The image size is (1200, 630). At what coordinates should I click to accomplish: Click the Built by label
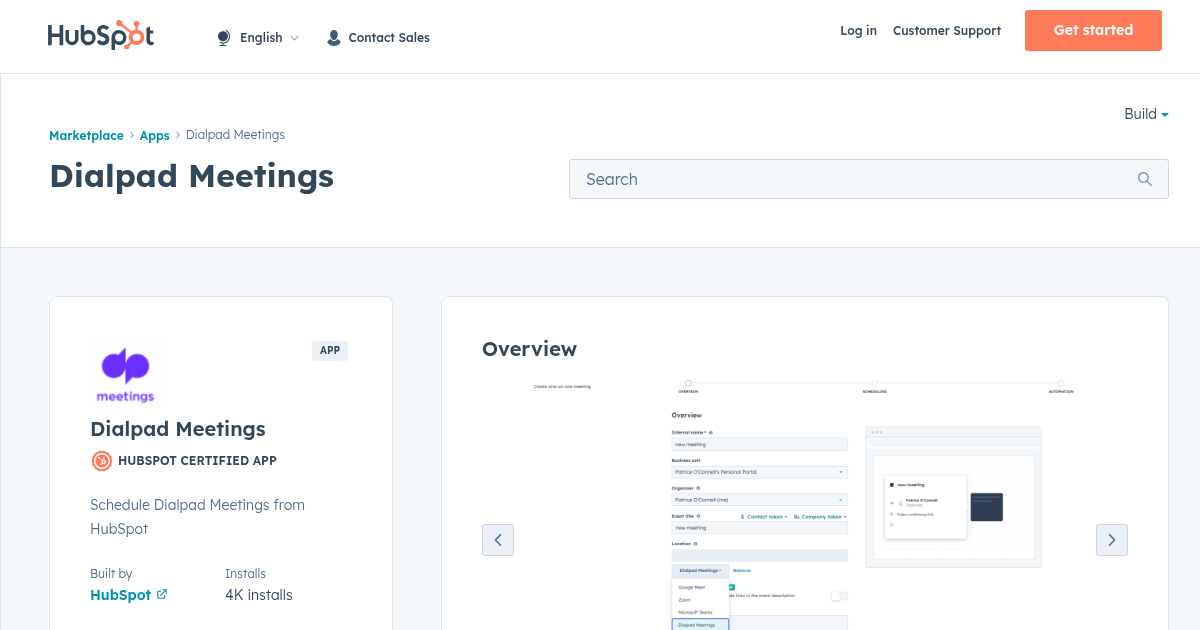click(111, 574)
